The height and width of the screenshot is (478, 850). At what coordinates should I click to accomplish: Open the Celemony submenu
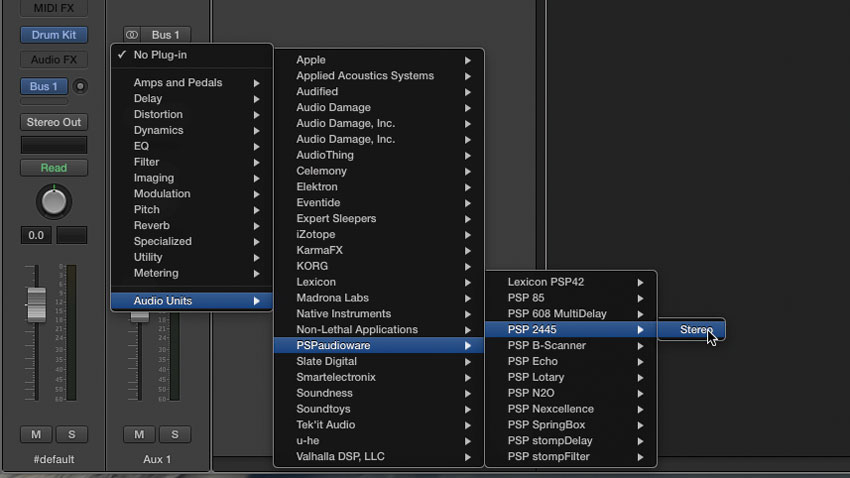click(x=379, y=171)
